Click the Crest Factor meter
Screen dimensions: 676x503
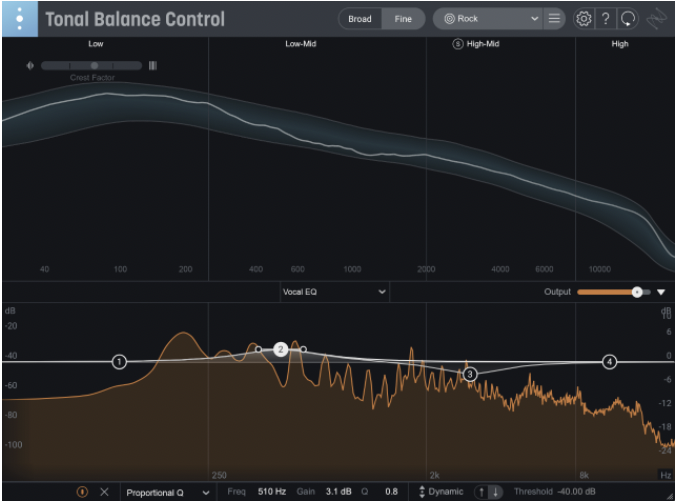tap(91, 66)
